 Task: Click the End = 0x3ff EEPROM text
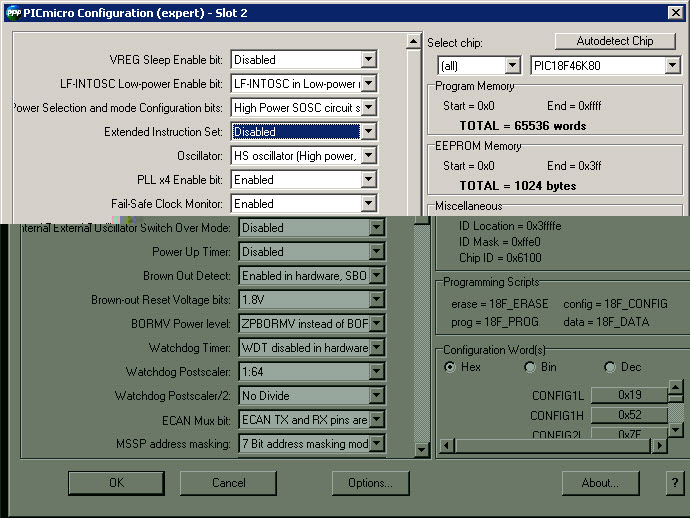(574, 165)
